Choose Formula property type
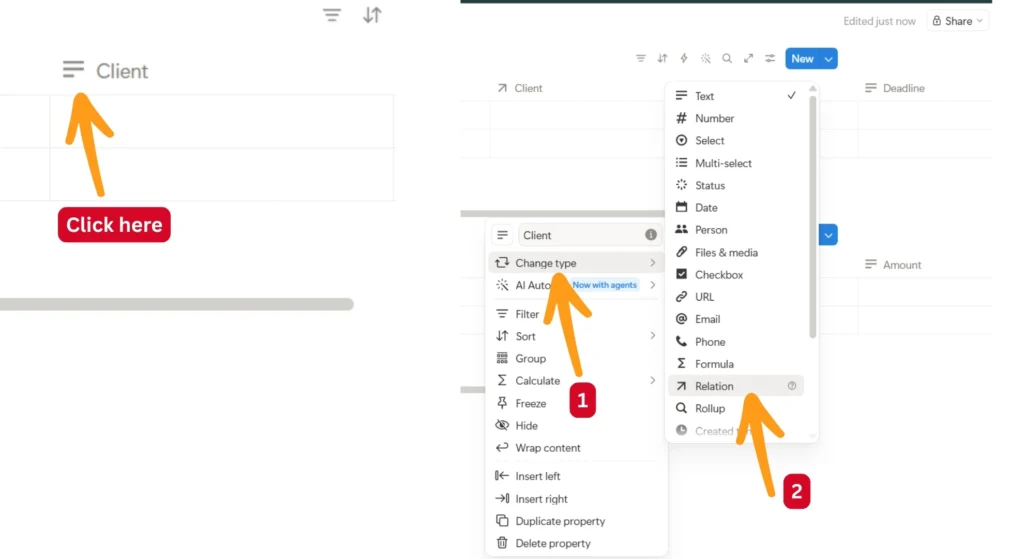This screenshot has width=1024, height=559. pos(736,364)
